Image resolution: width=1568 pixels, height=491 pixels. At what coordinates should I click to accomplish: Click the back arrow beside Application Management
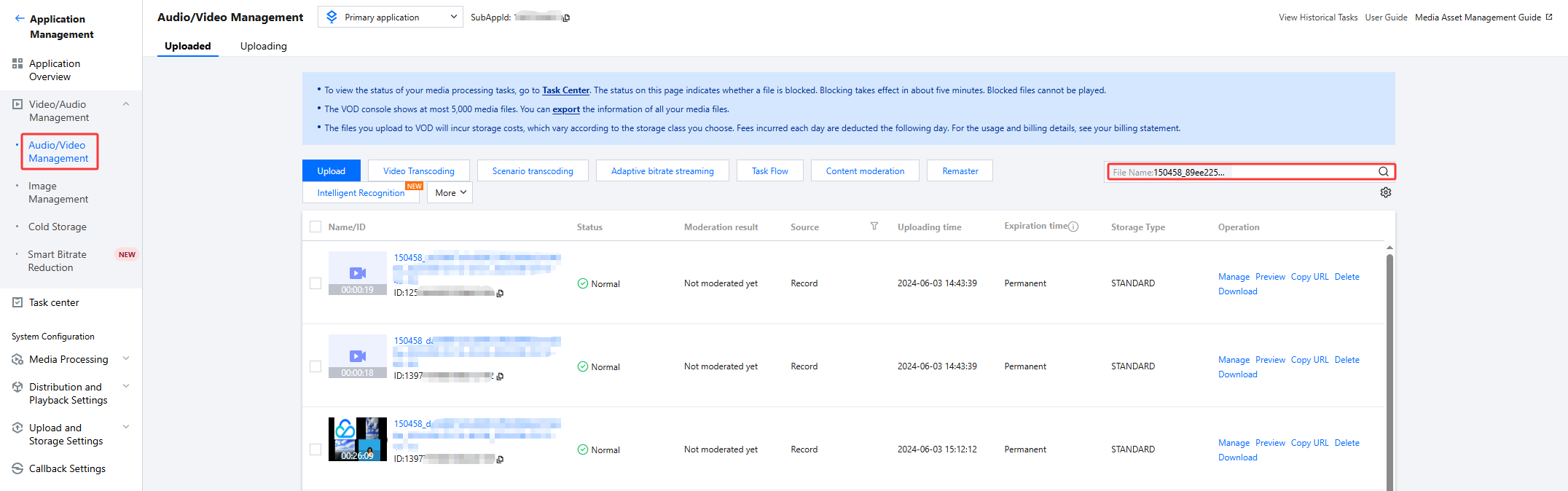tap(19, 19)
